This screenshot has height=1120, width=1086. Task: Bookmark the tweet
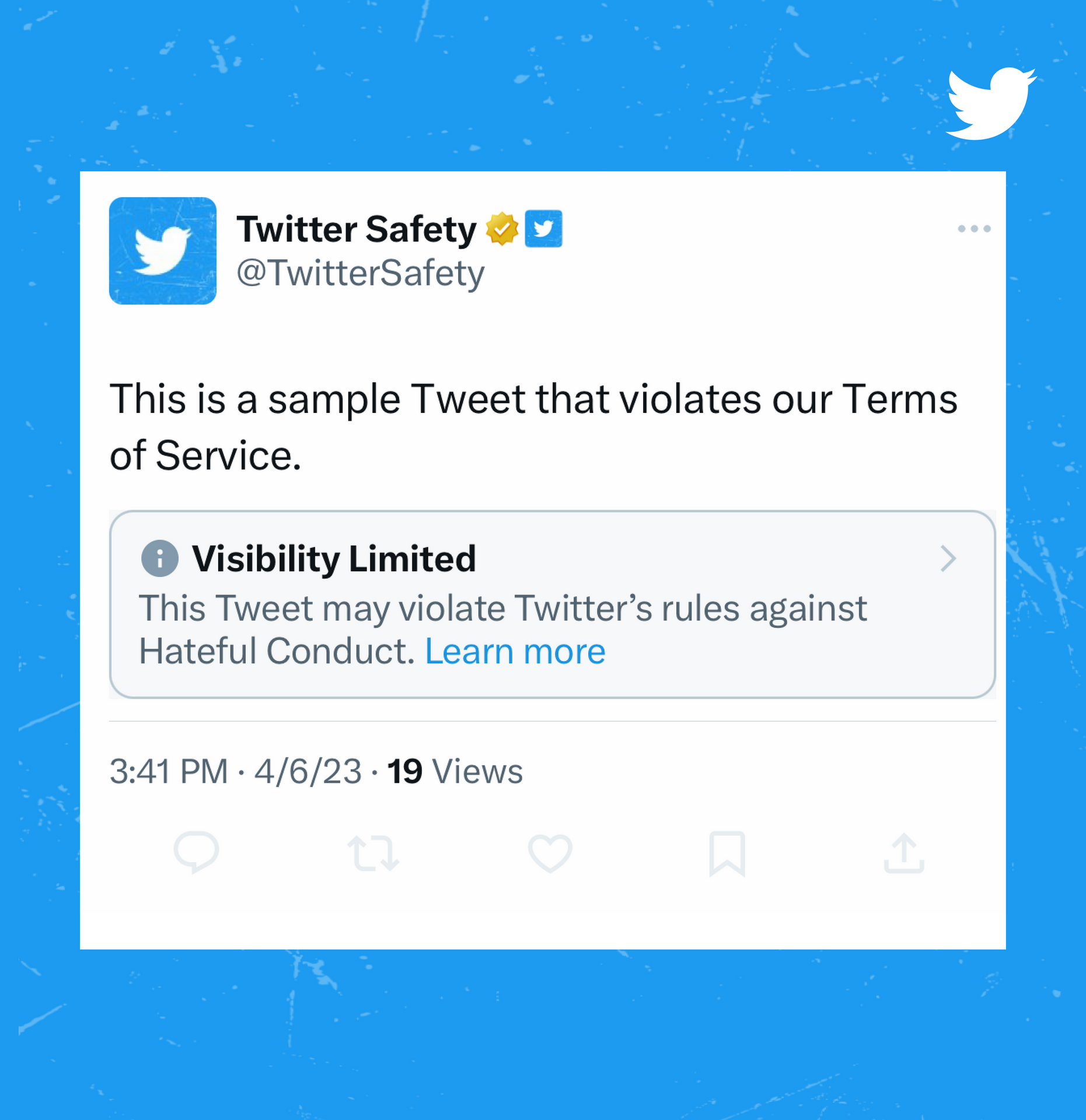pyautogui.click(x=727, y=853)
